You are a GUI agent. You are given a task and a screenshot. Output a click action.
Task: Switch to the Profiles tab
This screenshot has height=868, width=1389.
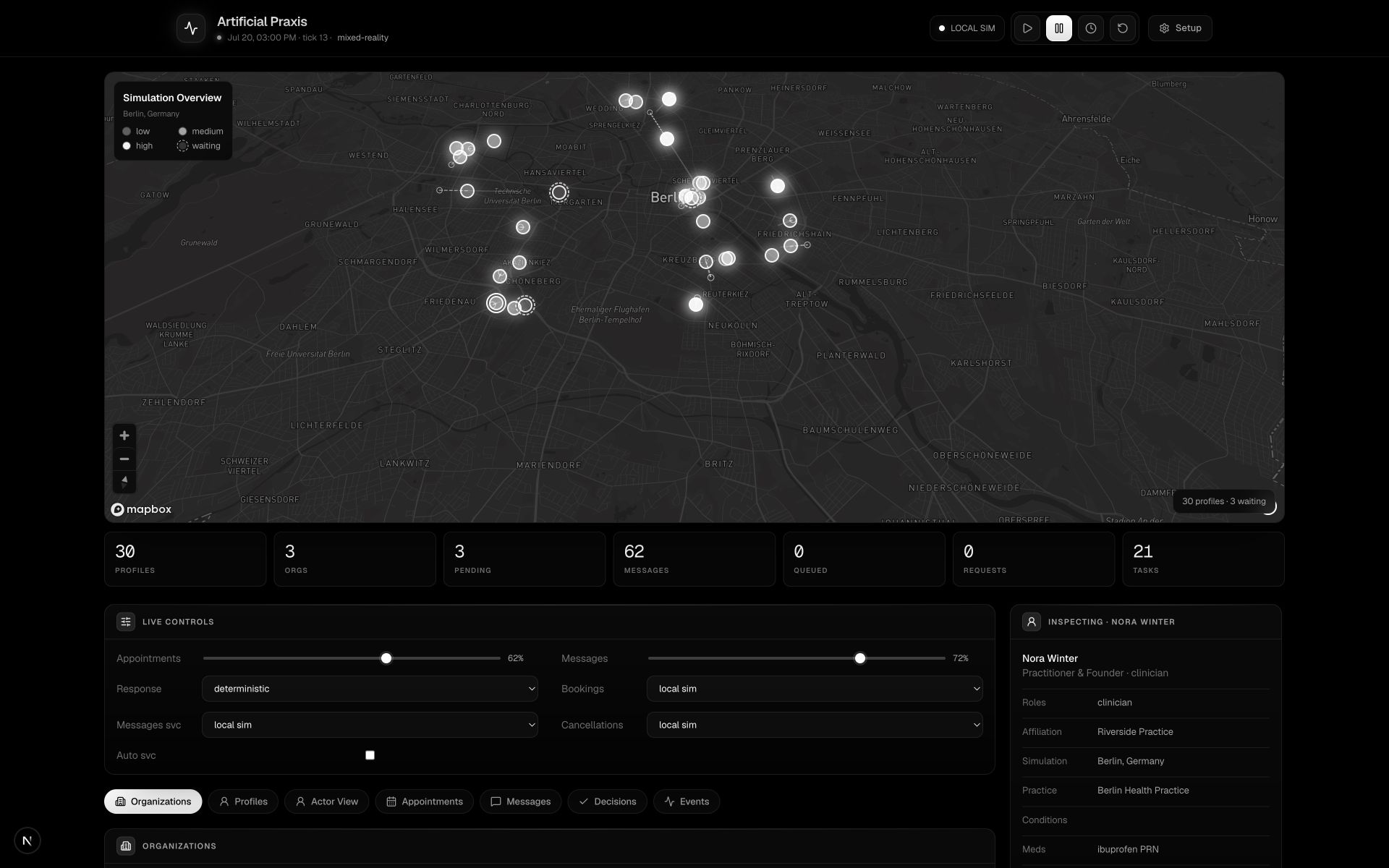(243, 801)
